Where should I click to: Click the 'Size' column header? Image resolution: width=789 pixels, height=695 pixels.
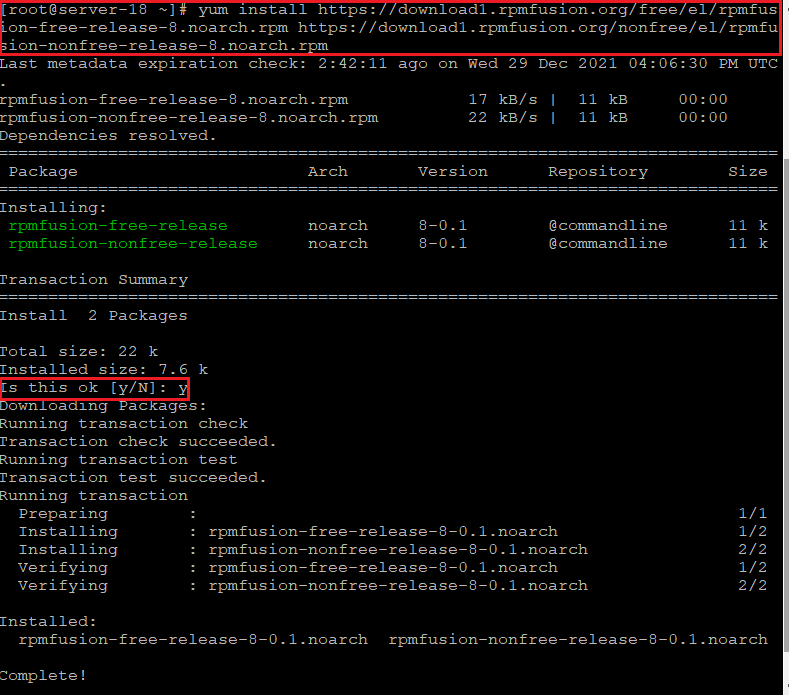(748, 172)
